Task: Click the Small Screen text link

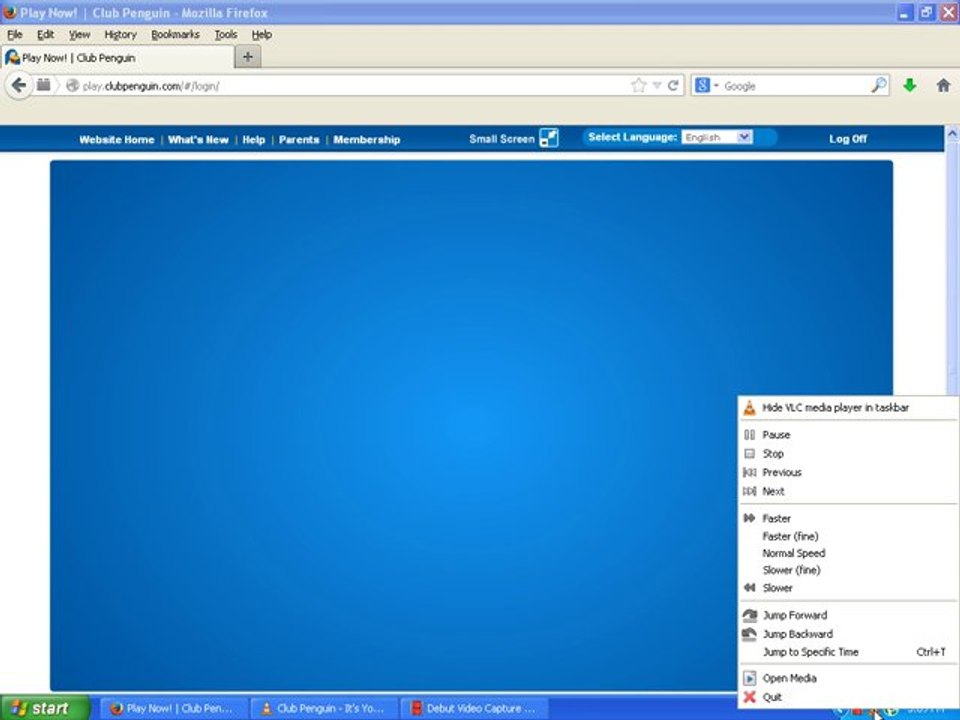Action: [501, 139]
